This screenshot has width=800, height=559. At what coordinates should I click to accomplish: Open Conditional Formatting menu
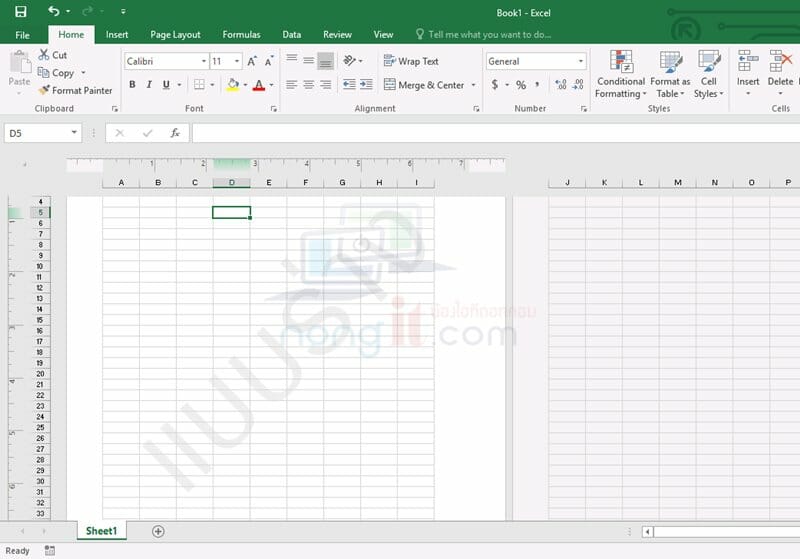click(621, 74)
